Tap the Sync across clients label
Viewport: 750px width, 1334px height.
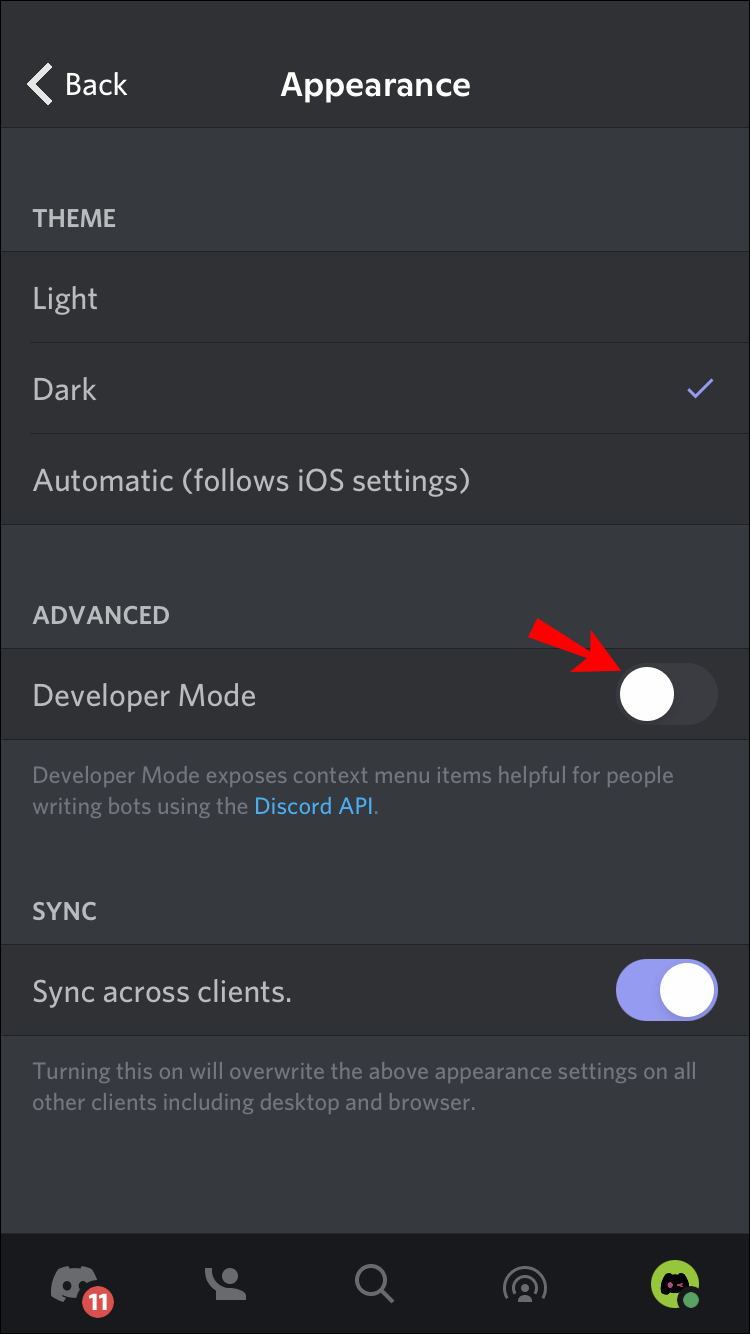[x=162, y=992]
